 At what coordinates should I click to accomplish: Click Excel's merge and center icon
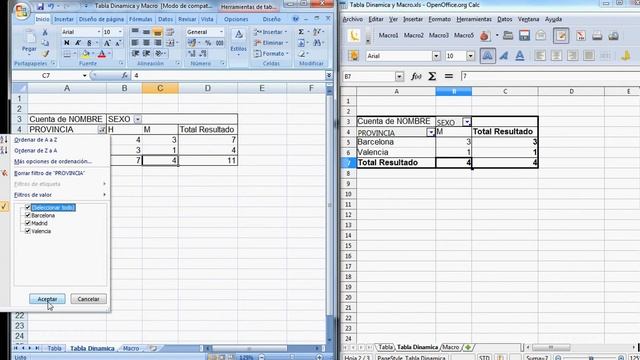click(170, 43)
